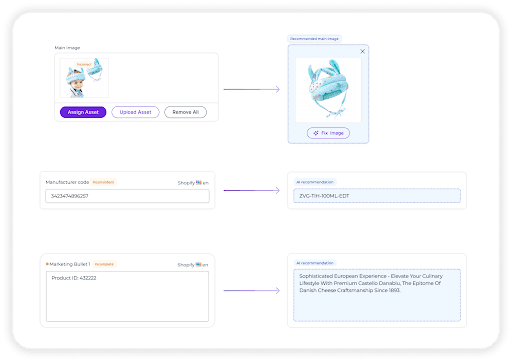The width and height of the screenshot is (512, 362).
Task: Click the AI recommendation label above marketing text
Action: [315, 263]
